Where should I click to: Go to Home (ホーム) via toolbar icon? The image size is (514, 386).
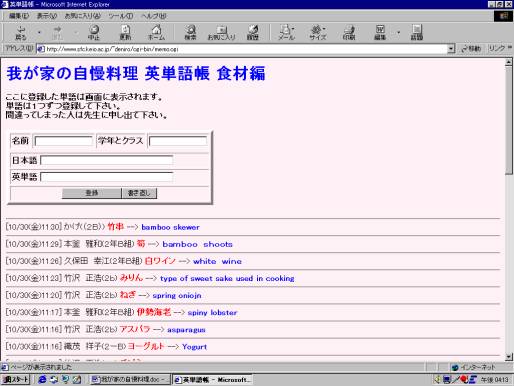click(156, 33)
